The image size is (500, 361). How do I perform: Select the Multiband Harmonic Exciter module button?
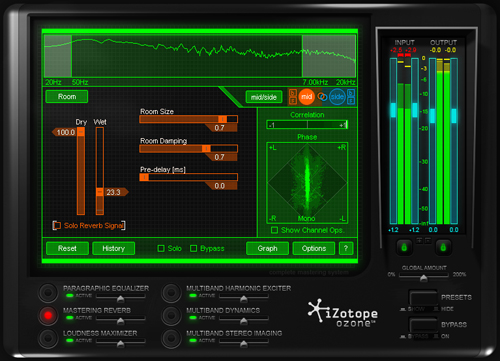coord(171,293)
